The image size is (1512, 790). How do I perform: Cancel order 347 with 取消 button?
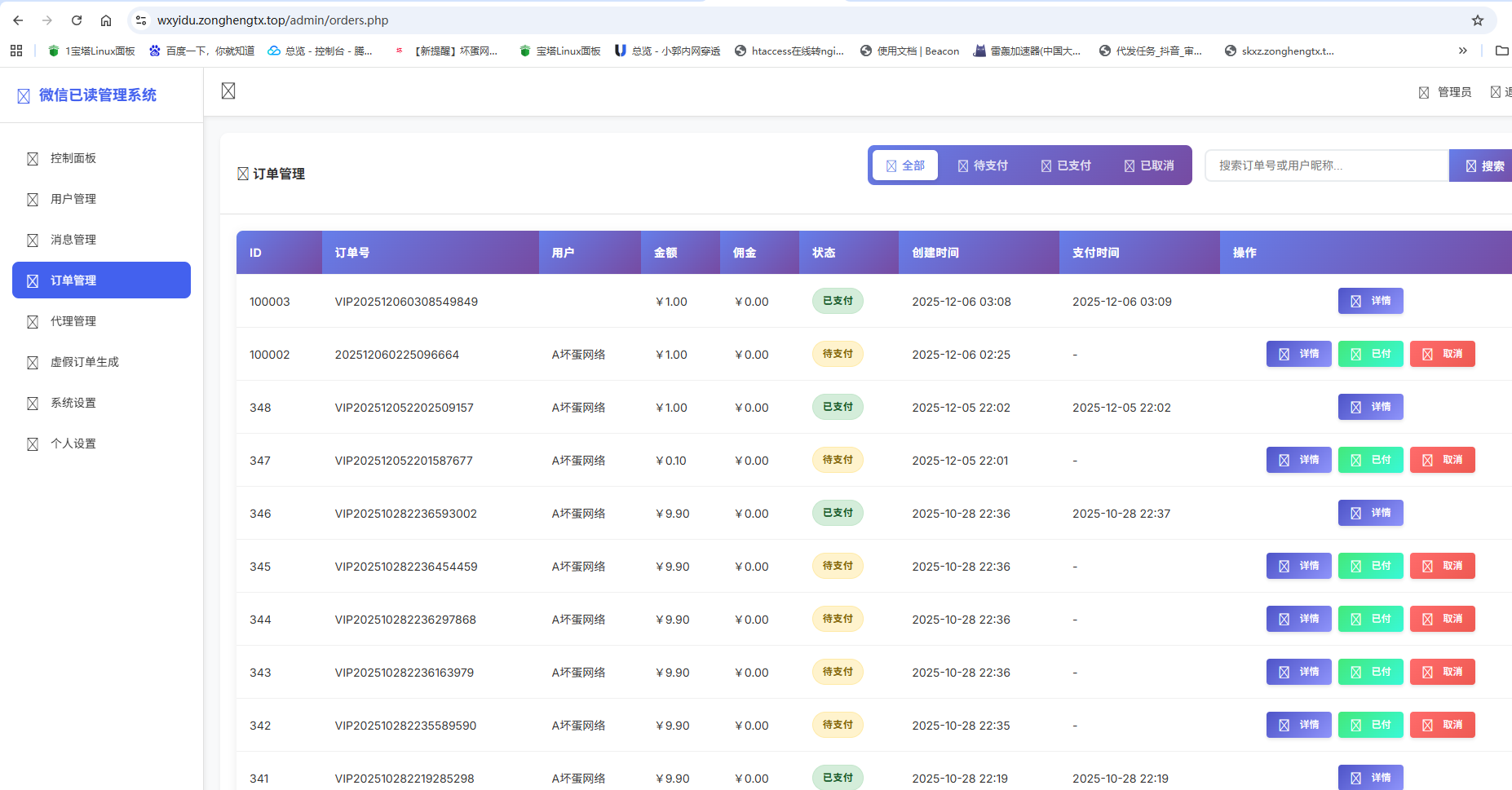pyautogui.click(x=1442, y=460)
